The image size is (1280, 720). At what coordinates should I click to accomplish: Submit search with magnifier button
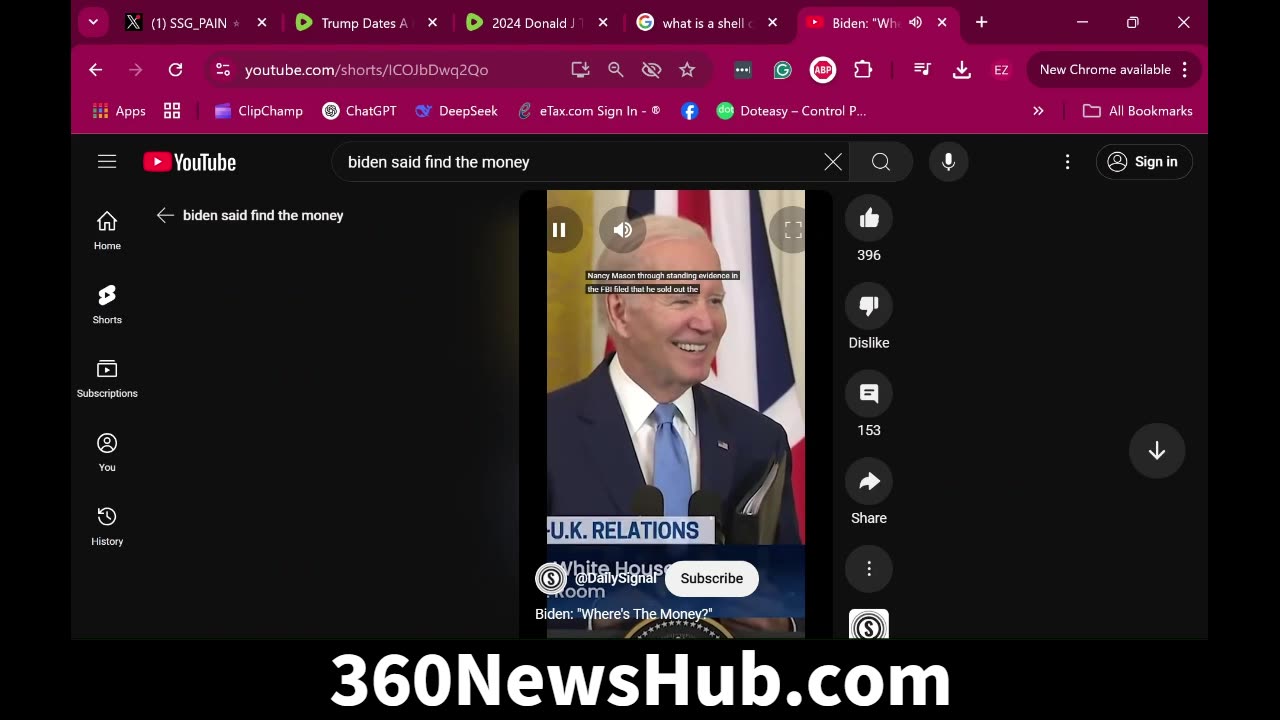(881, 162)
